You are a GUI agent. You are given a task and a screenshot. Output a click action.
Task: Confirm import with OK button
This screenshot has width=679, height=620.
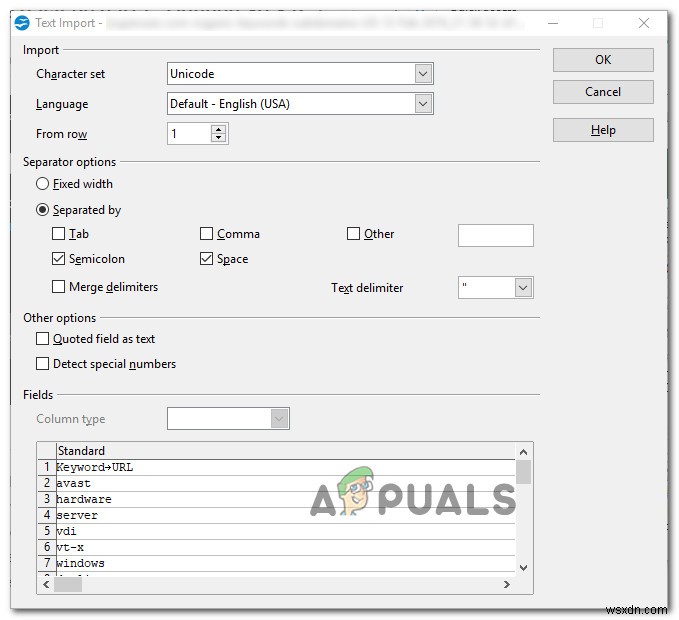pos(603,60)
